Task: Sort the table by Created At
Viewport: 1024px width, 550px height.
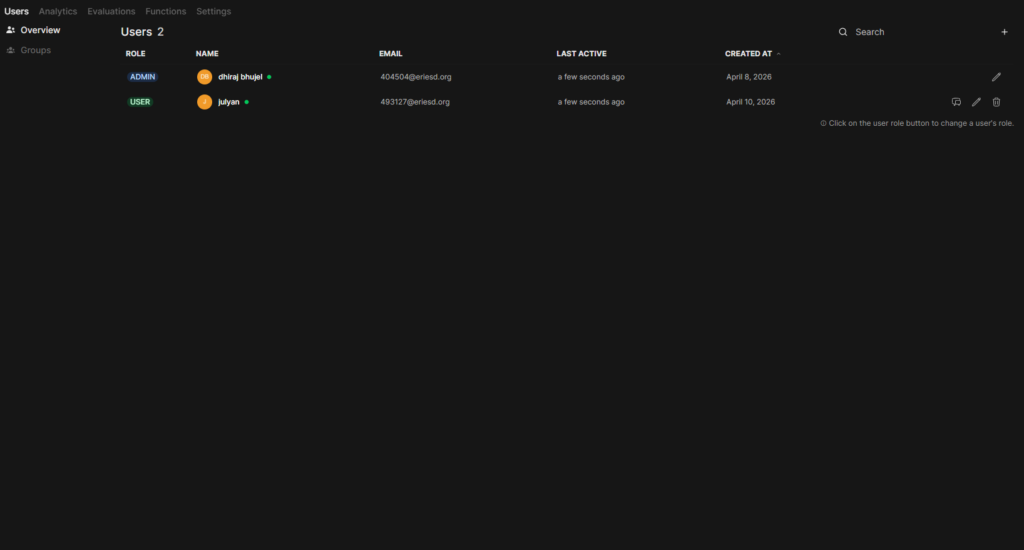Action: (x=749, y=54)
